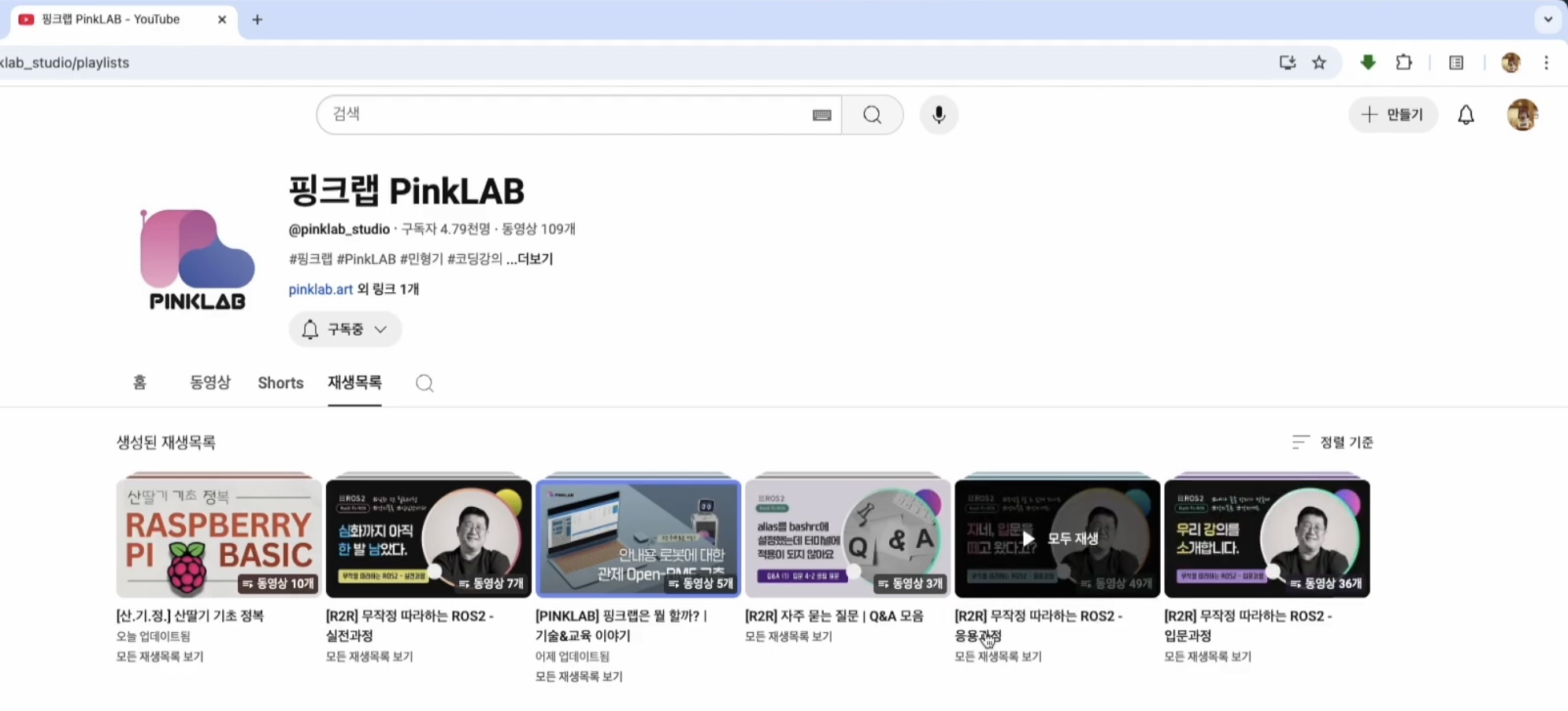
Task: Open the on-screen keyboard icon in search box
Action: coord(821,115)
